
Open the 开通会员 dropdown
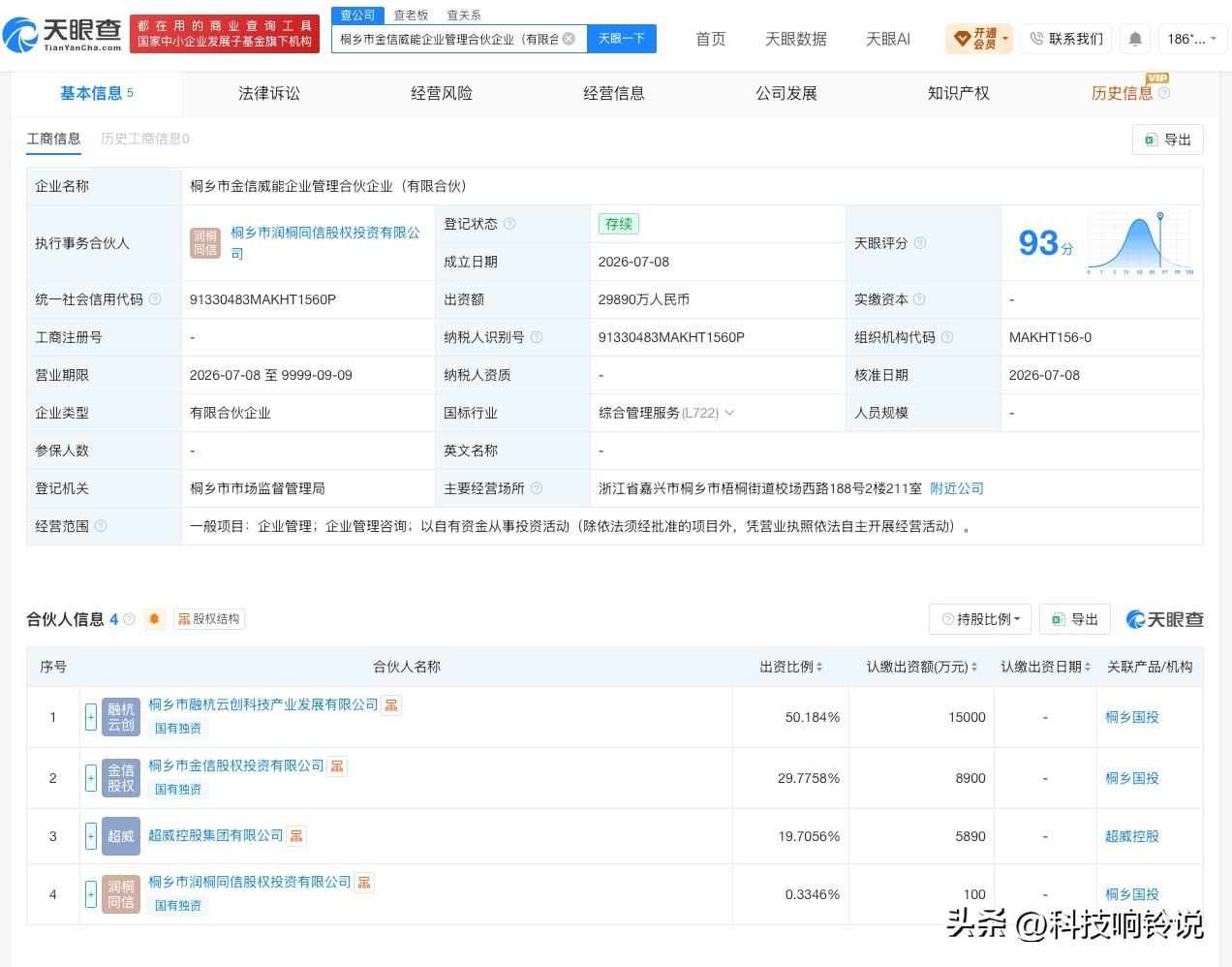[x=979, y=39]
